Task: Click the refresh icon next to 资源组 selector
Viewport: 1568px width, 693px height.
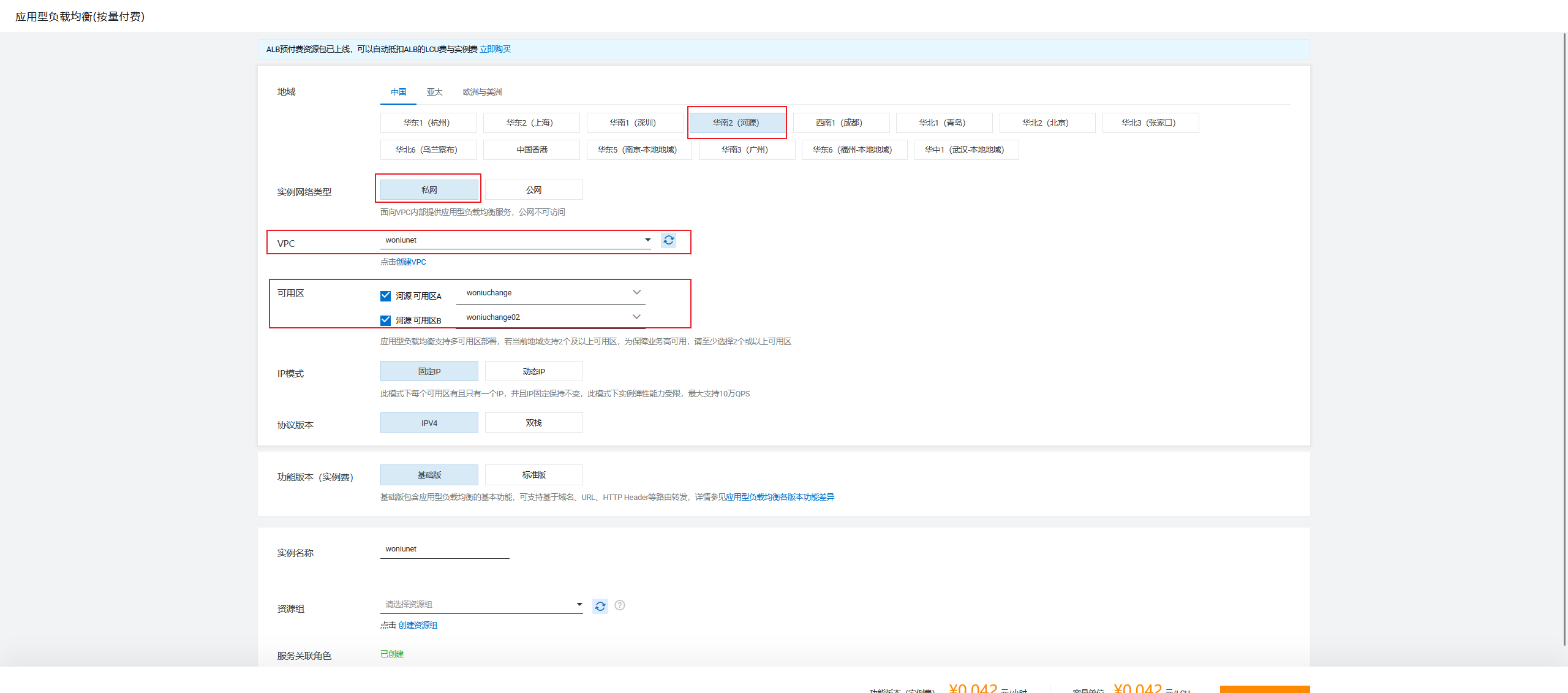Action: (600, 606)
